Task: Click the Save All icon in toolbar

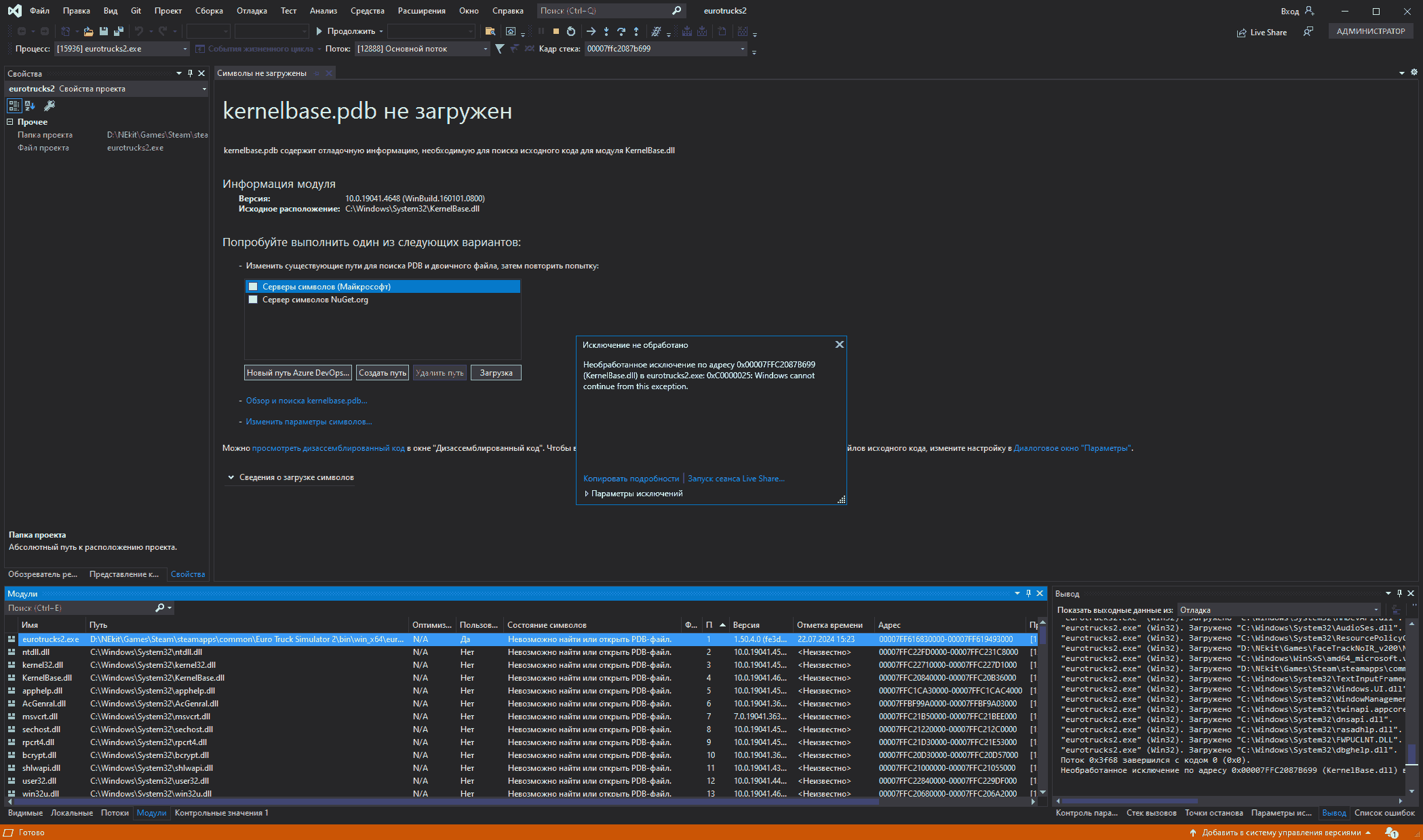Action: 119,31
